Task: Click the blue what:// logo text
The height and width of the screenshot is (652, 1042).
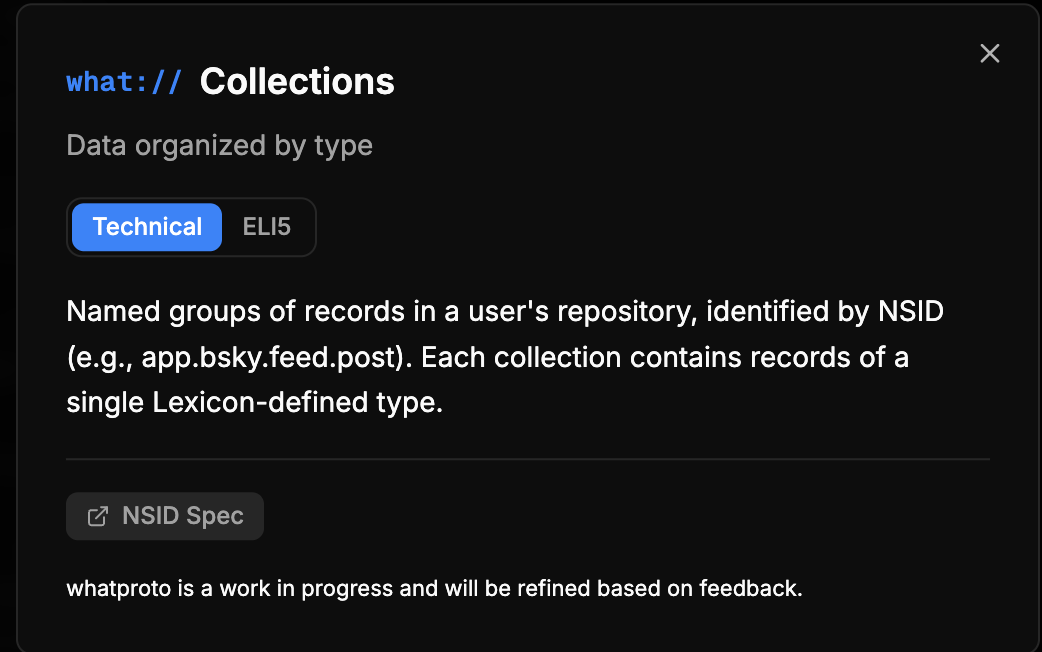Action: (124, 82)
